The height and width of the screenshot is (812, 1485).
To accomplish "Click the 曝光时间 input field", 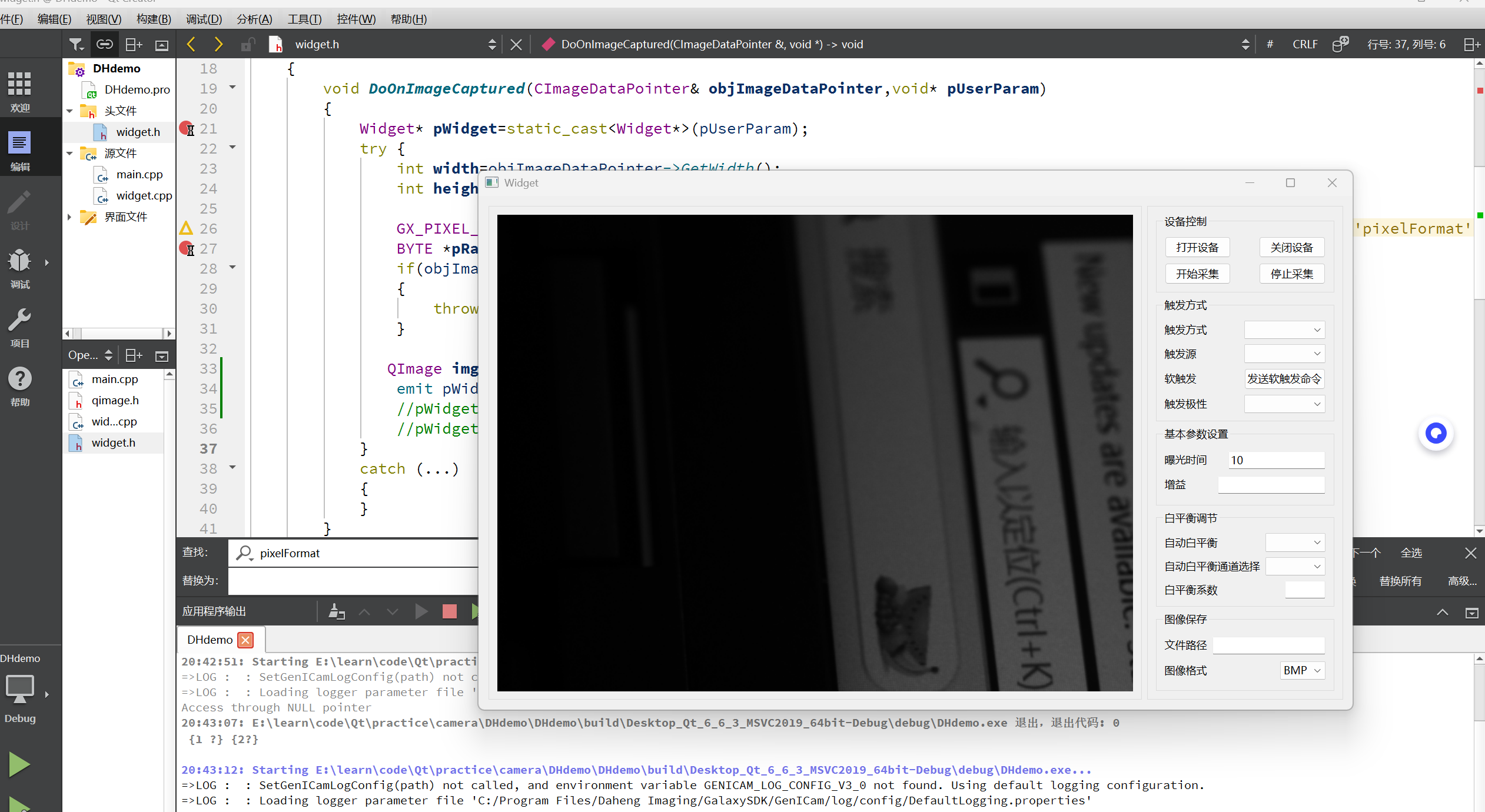I will click(x=1275, y=460).
